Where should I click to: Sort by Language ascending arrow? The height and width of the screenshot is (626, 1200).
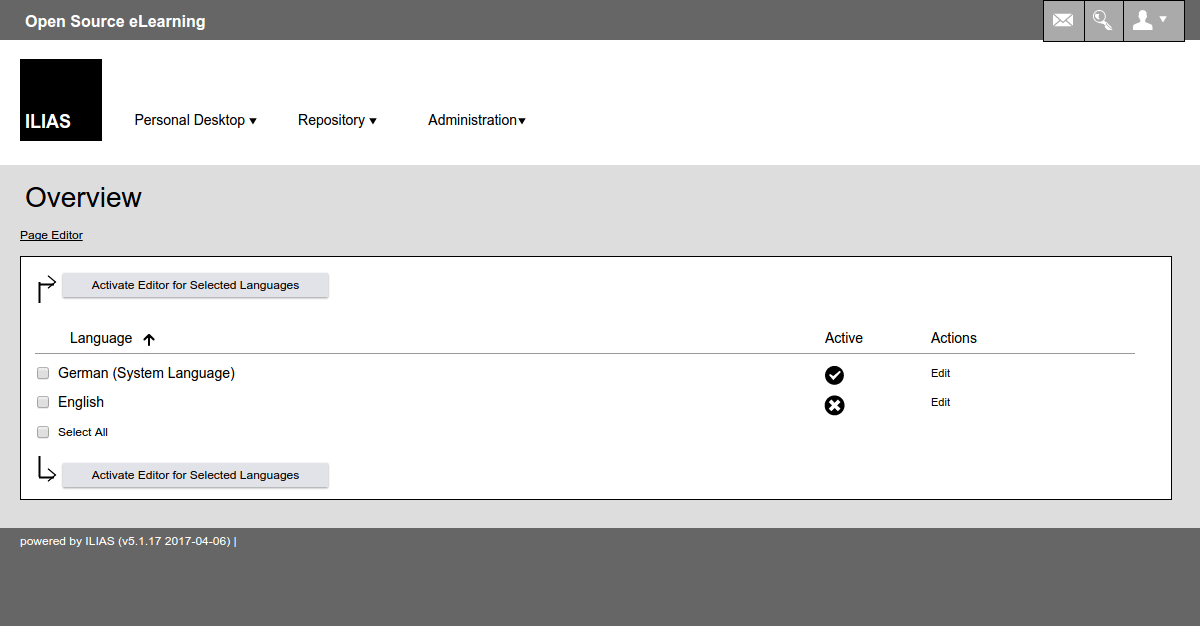[x=149, y=340]
